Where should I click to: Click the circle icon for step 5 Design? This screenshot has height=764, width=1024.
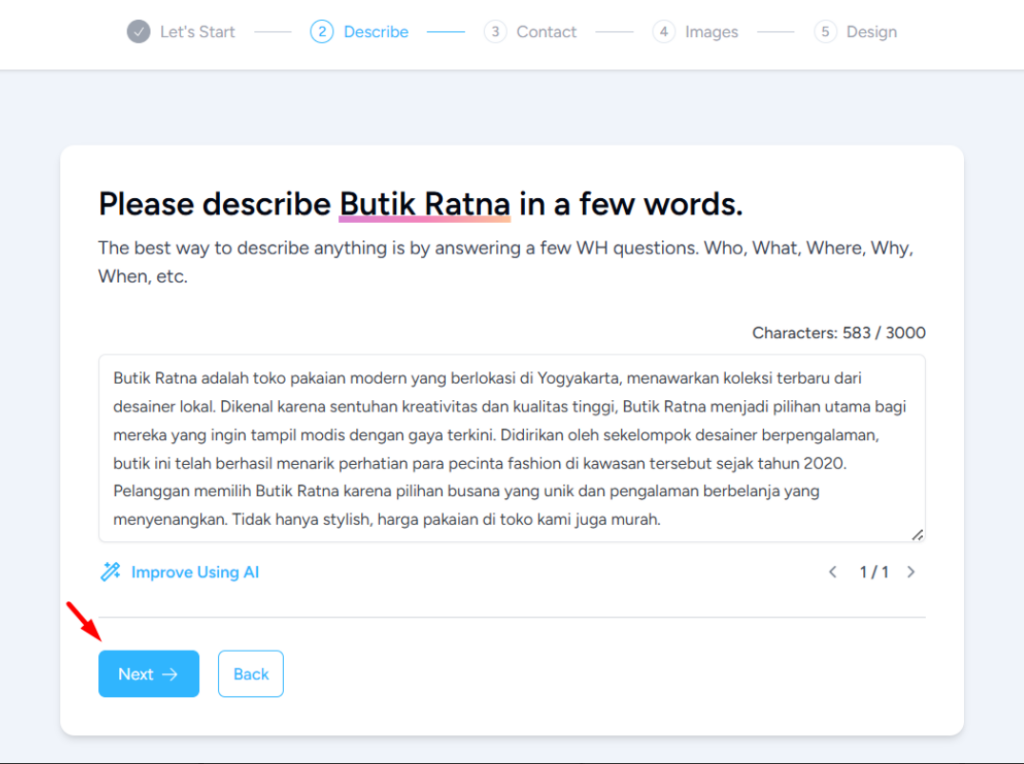click(x=825, y=31)
